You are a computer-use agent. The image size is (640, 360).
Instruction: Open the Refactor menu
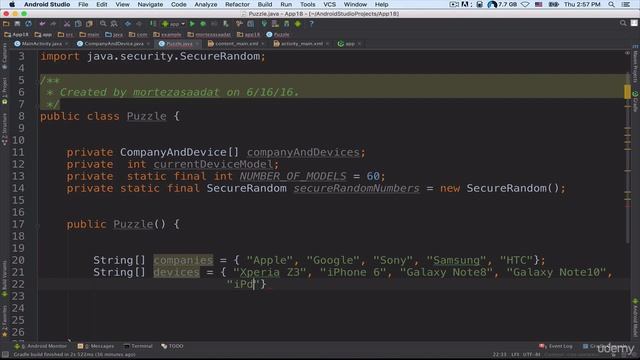237,4
